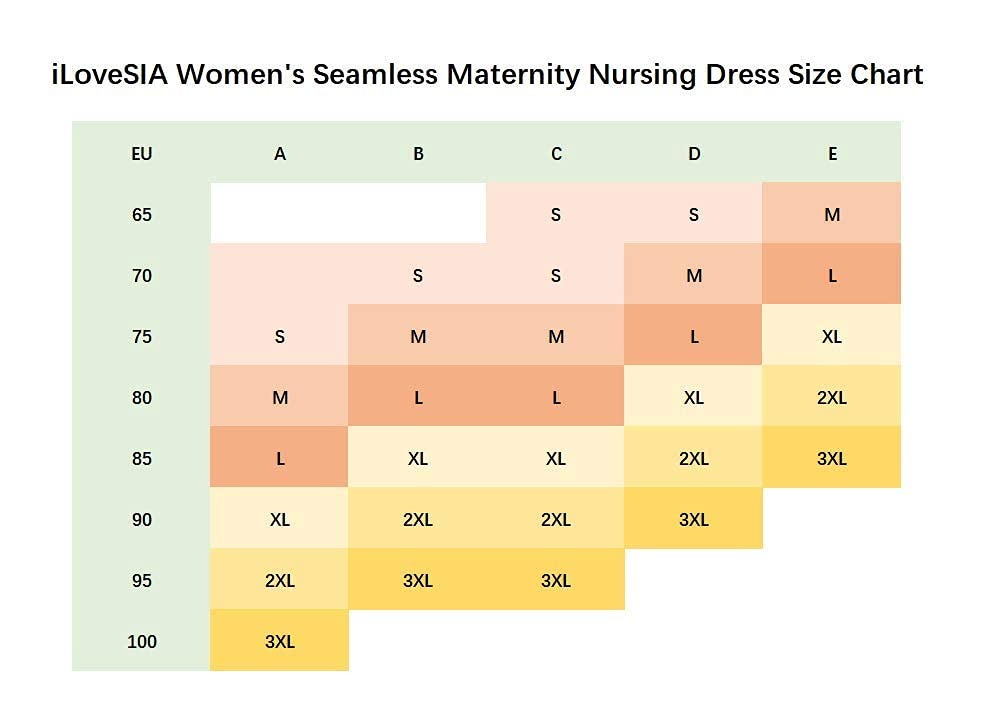Click the S cell in row 75

280,337
